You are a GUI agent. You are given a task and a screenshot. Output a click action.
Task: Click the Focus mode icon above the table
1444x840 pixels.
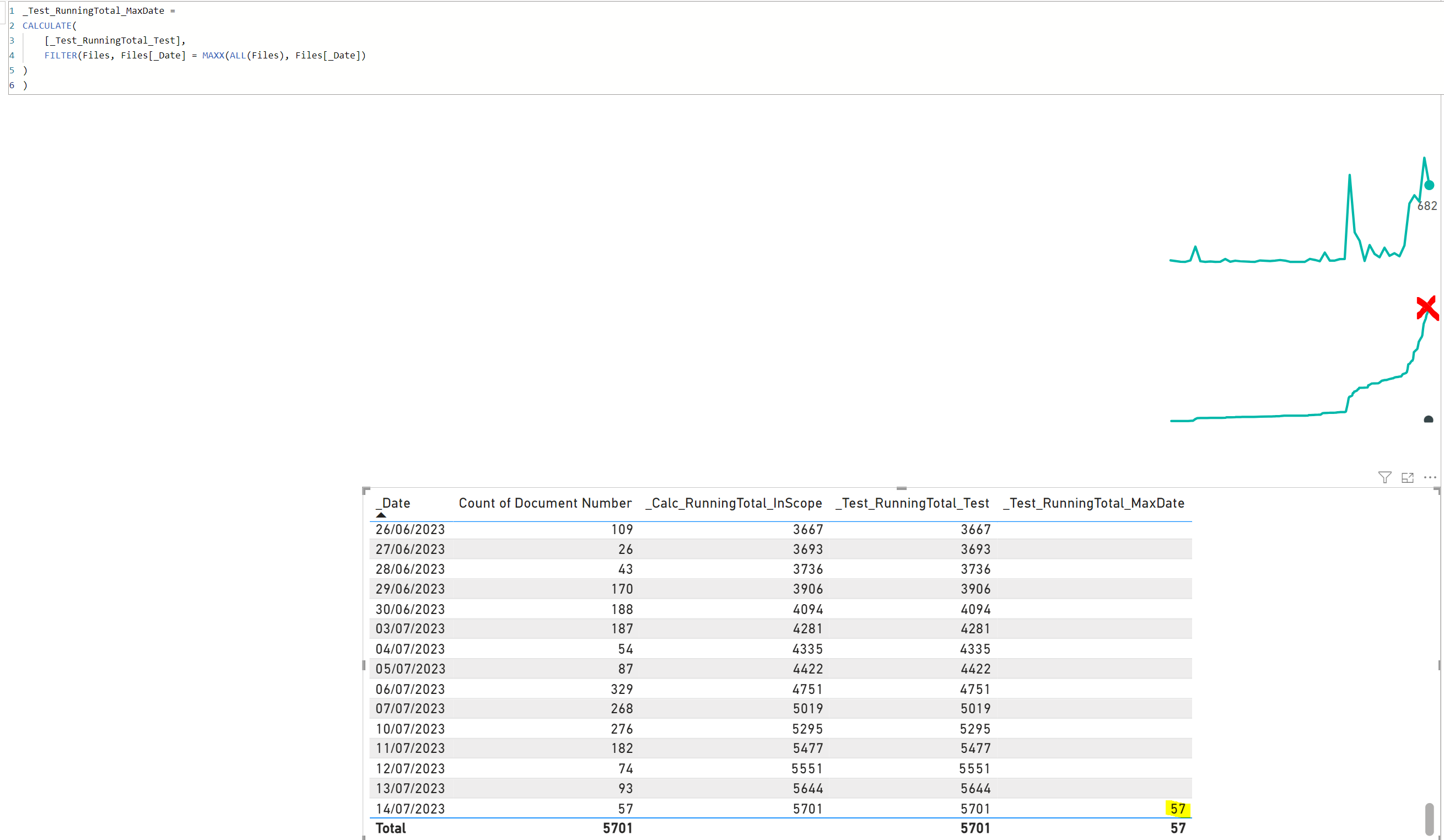pos(1407,477)
